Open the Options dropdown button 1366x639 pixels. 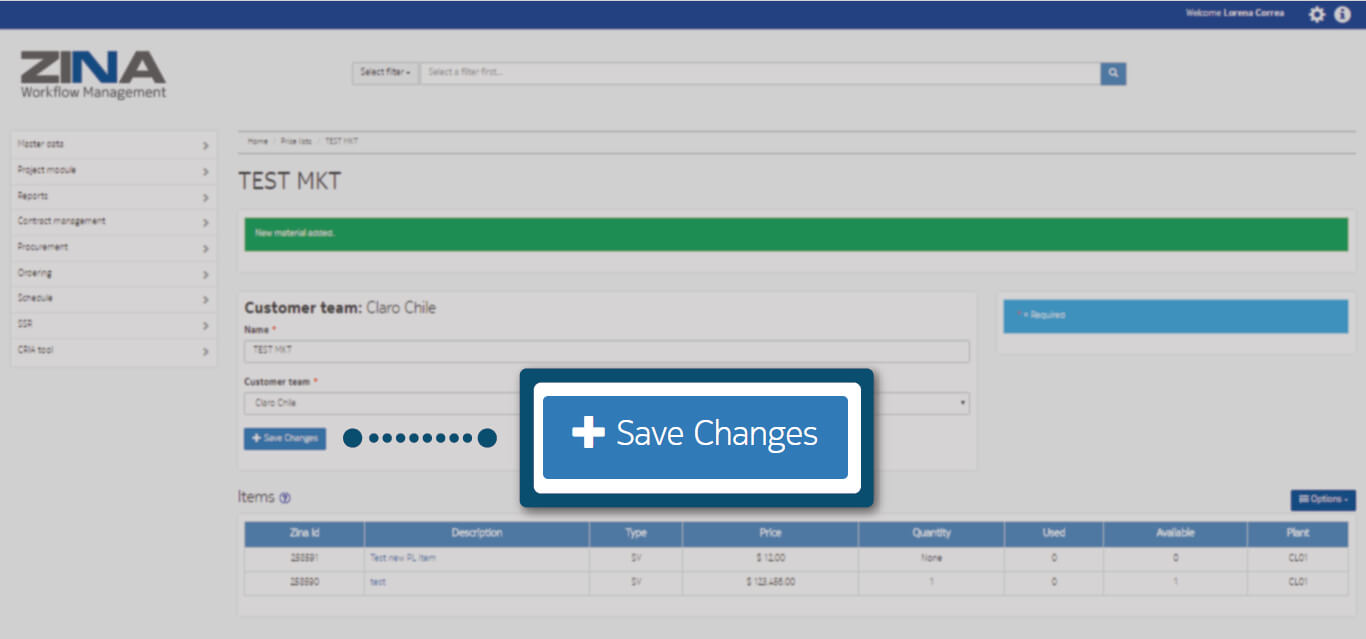coord(1322,499)
